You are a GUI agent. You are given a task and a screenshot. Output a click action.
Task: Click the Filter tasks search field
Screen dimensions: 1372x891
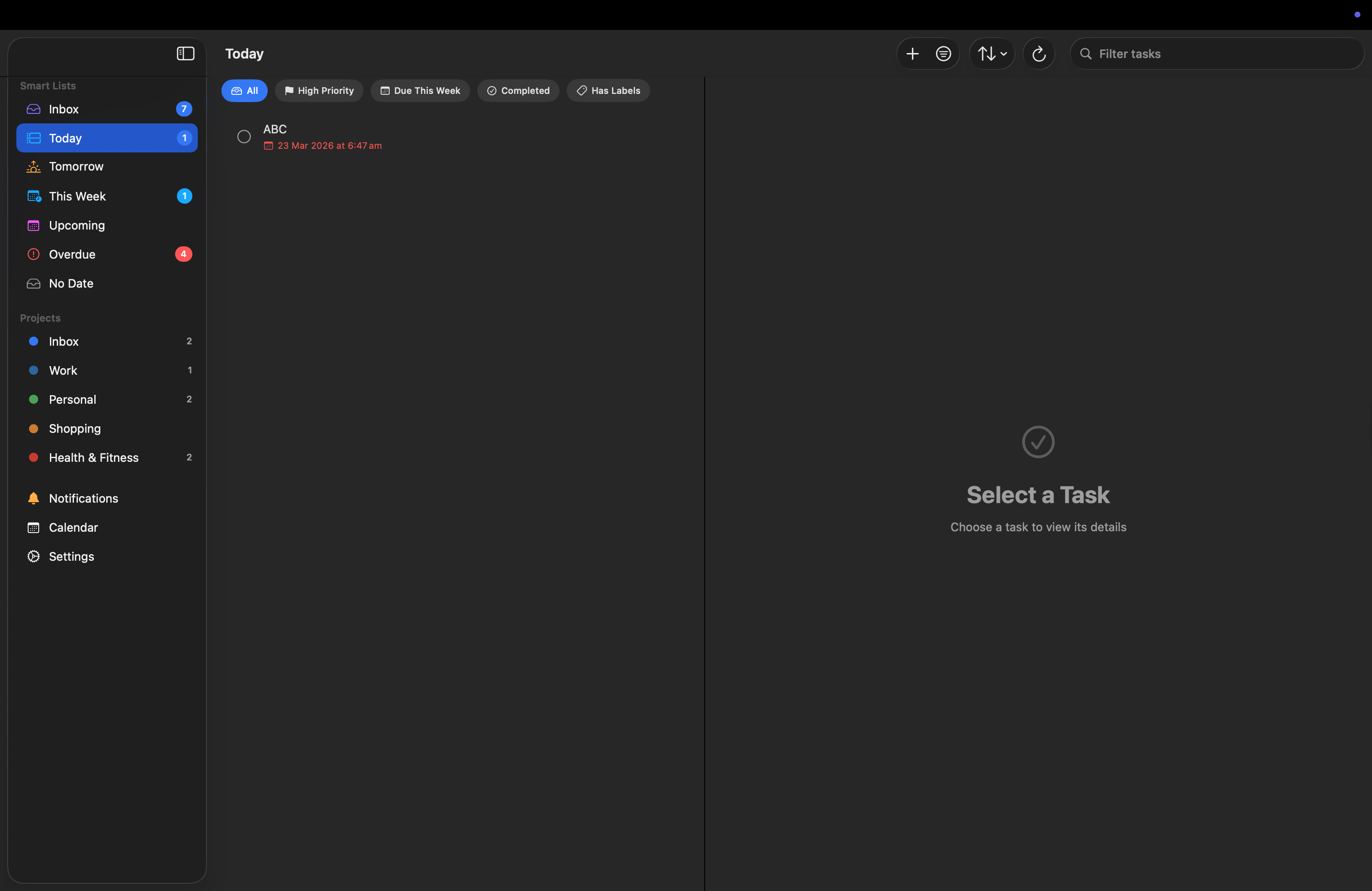(x=1216, y=54)
